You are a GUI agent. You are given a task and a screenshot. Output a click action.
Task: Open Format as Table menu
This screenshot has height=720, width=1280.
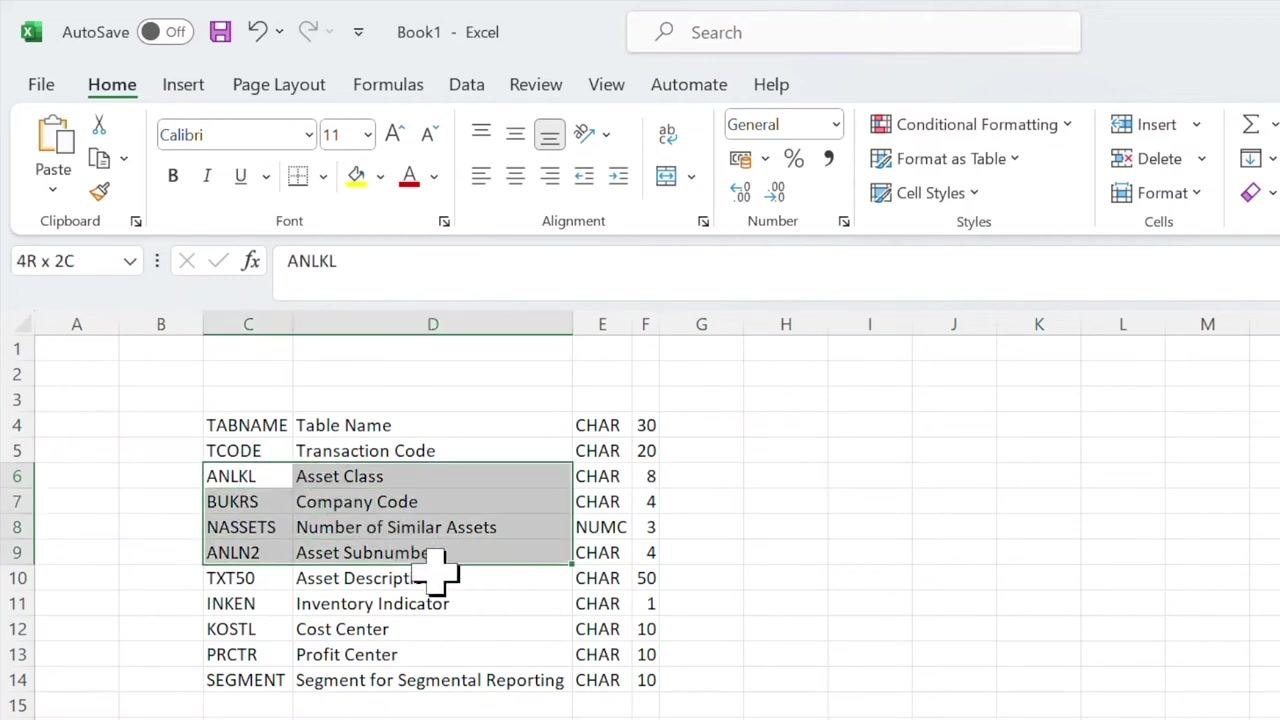(945, 158)
